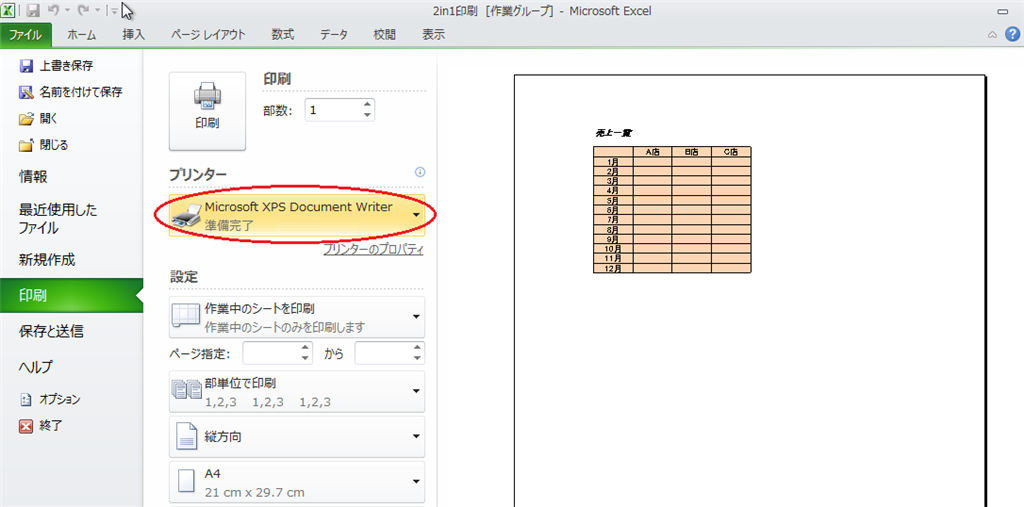
Task: Choose 名前を付けて保存 in the menu
Action: (71, 92)
